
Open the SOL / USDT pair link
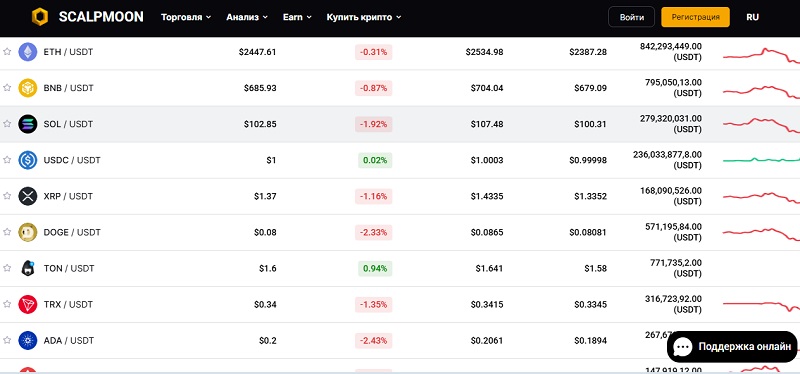(x=68, y=124)
